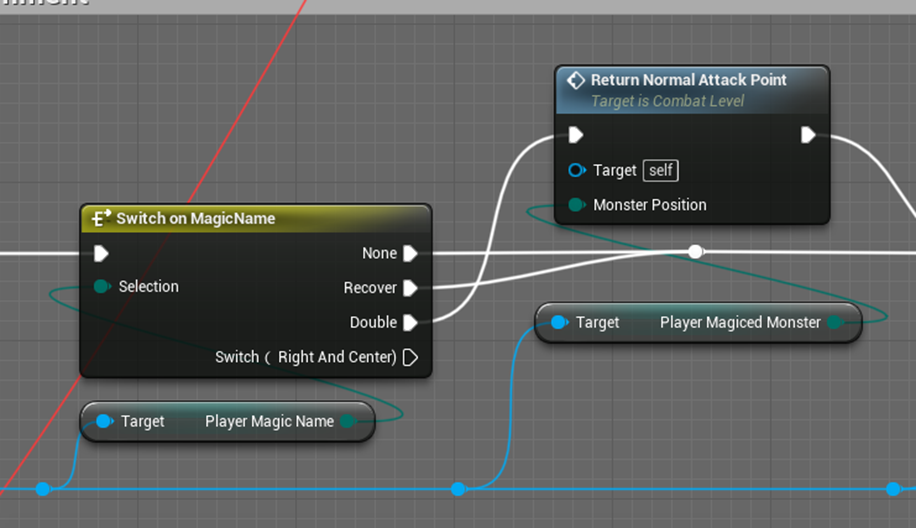Click the white execution wire reroute node

695,252
